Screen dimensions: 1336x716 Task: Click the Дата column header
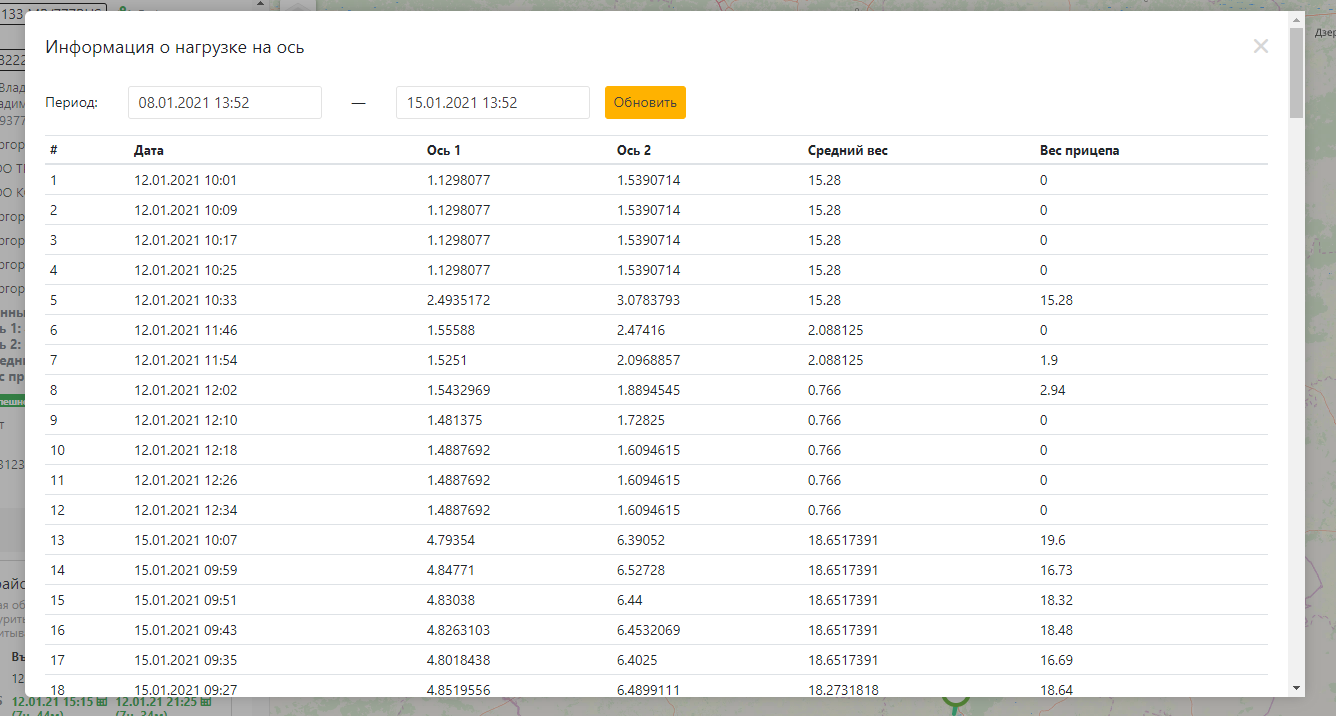point(149,151)
